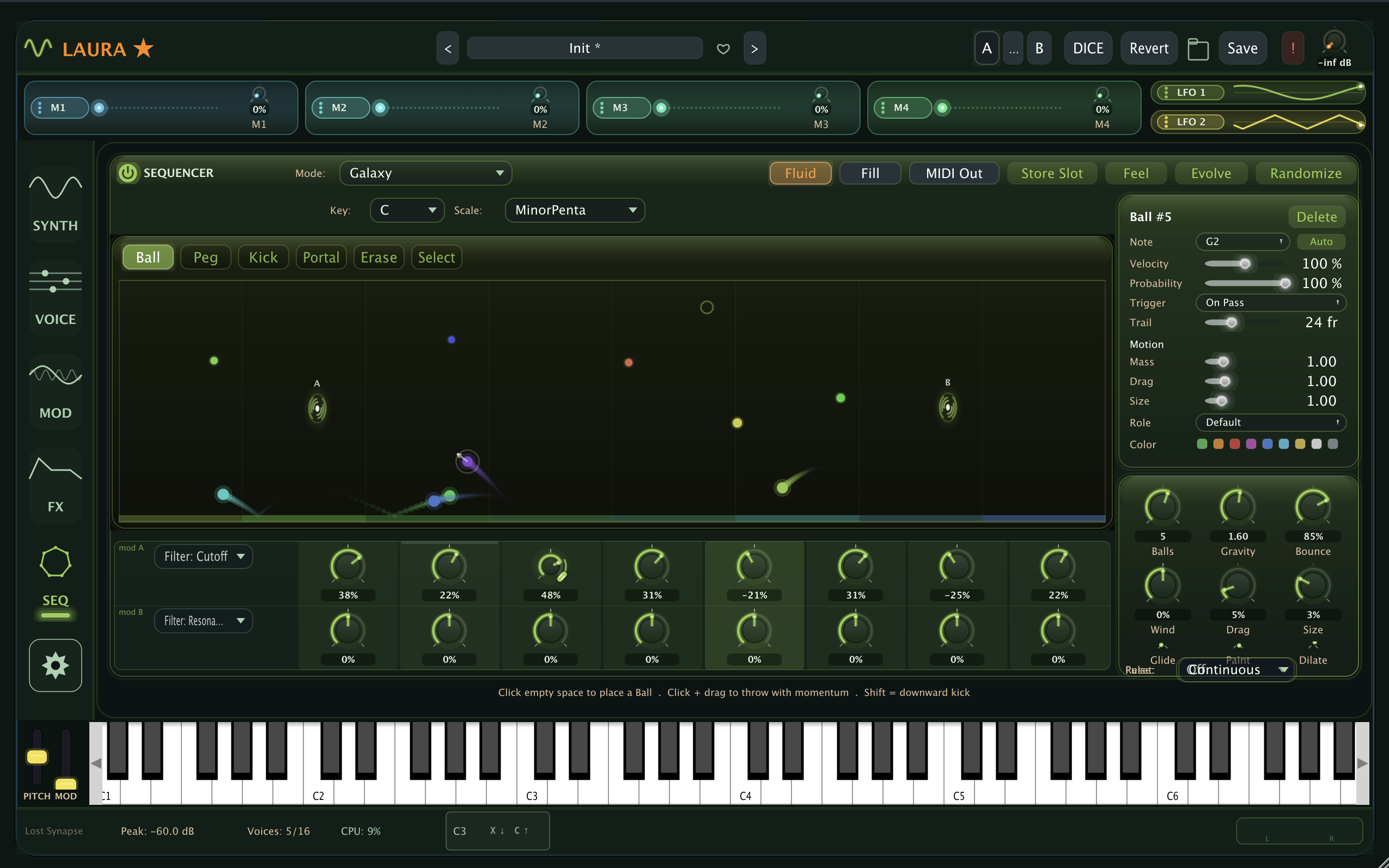Toggle Fluid mode on
This screenshot has width=1389, height=868.
pyautogui.click(x=800, y=173)
